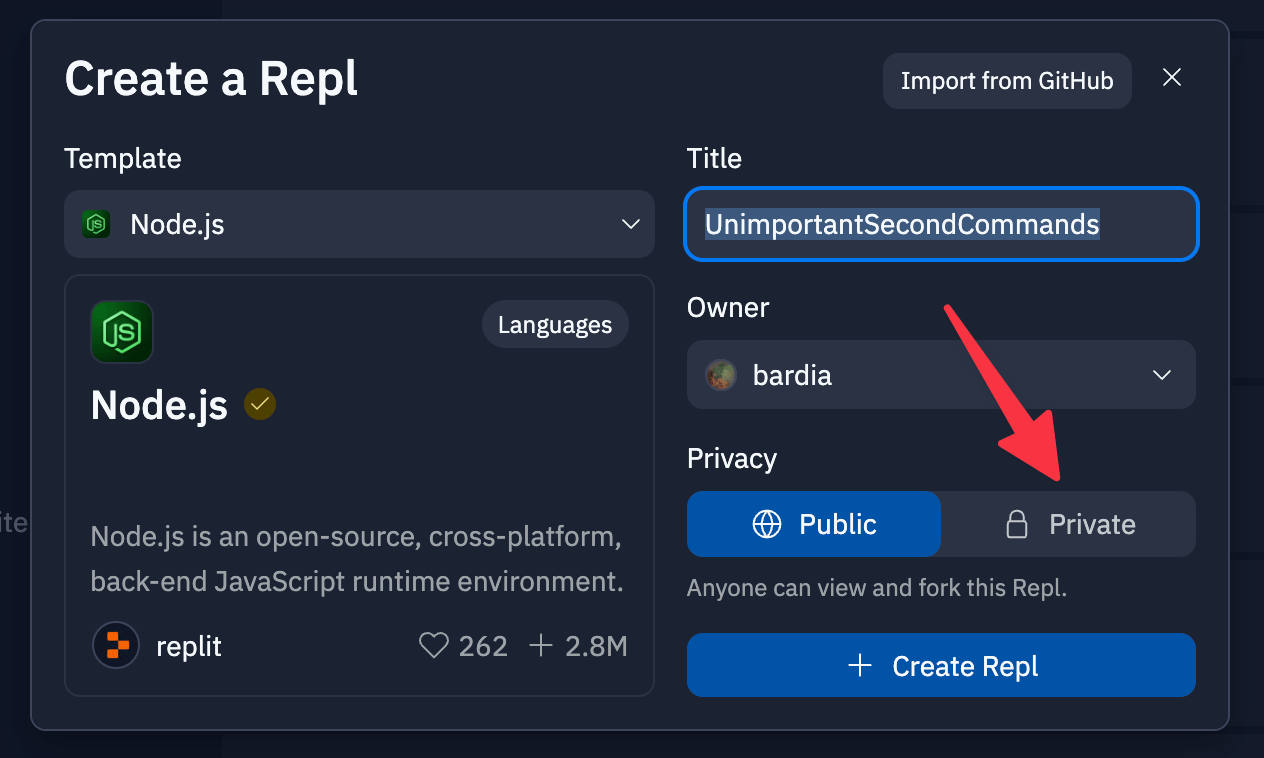Click the globe icon on Public
Image resolution: width=1264 pixels, height=758 pixels.
tap(767, 524)
